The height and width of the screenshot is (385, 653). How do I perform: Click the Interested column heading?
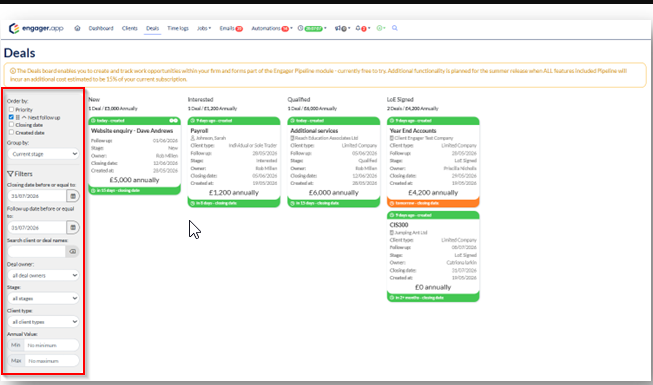coord(200,100)
